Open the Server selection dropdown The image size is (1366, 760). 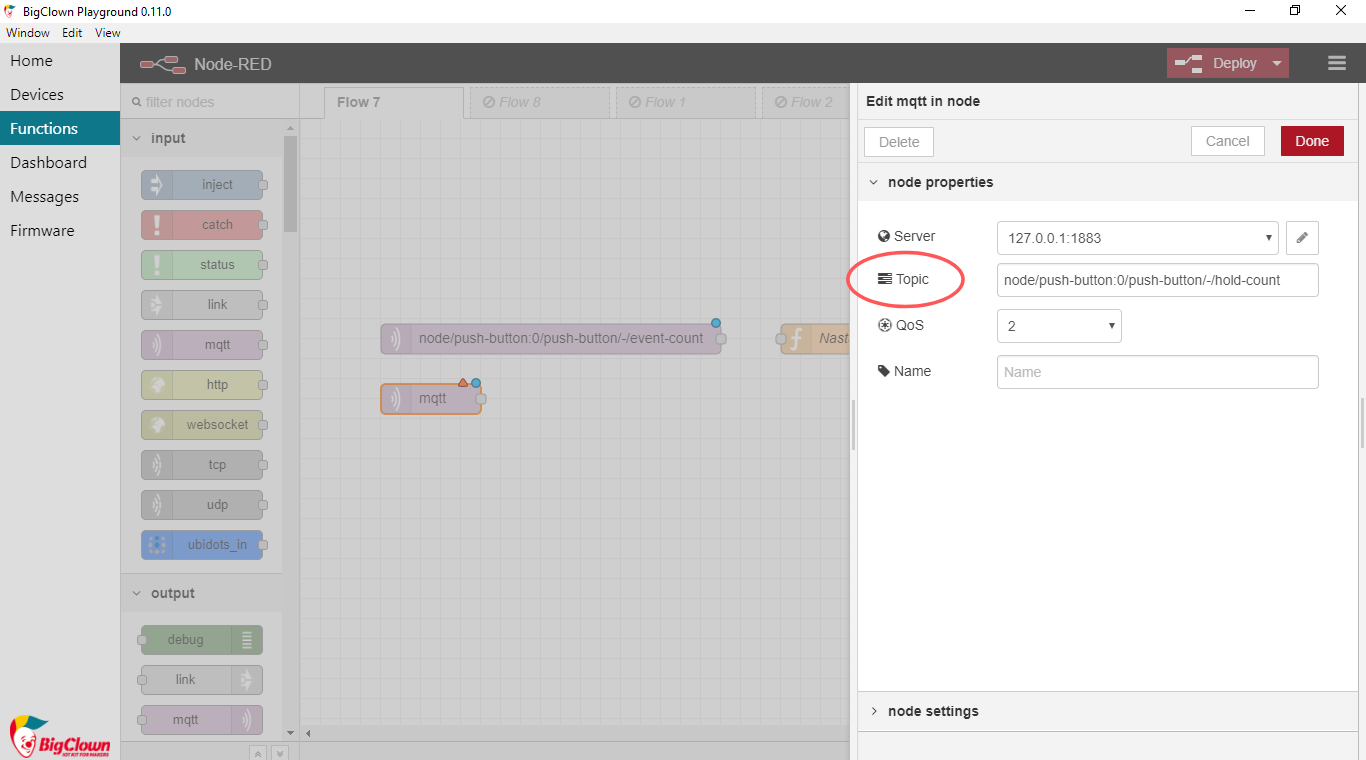(1138, 238)
